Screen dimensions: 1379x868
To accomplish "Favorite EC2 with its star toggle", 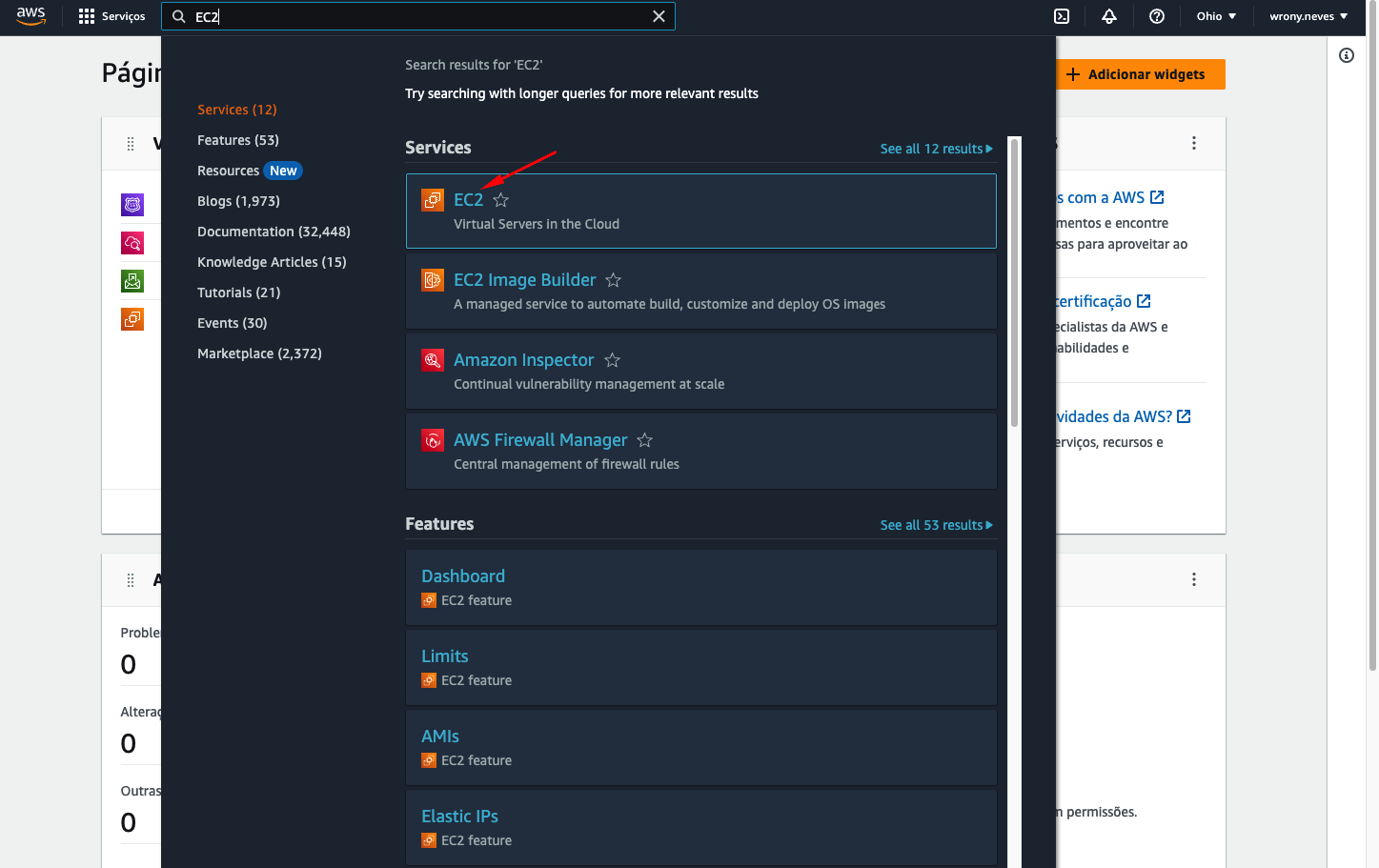I will [x=500, y=200].
